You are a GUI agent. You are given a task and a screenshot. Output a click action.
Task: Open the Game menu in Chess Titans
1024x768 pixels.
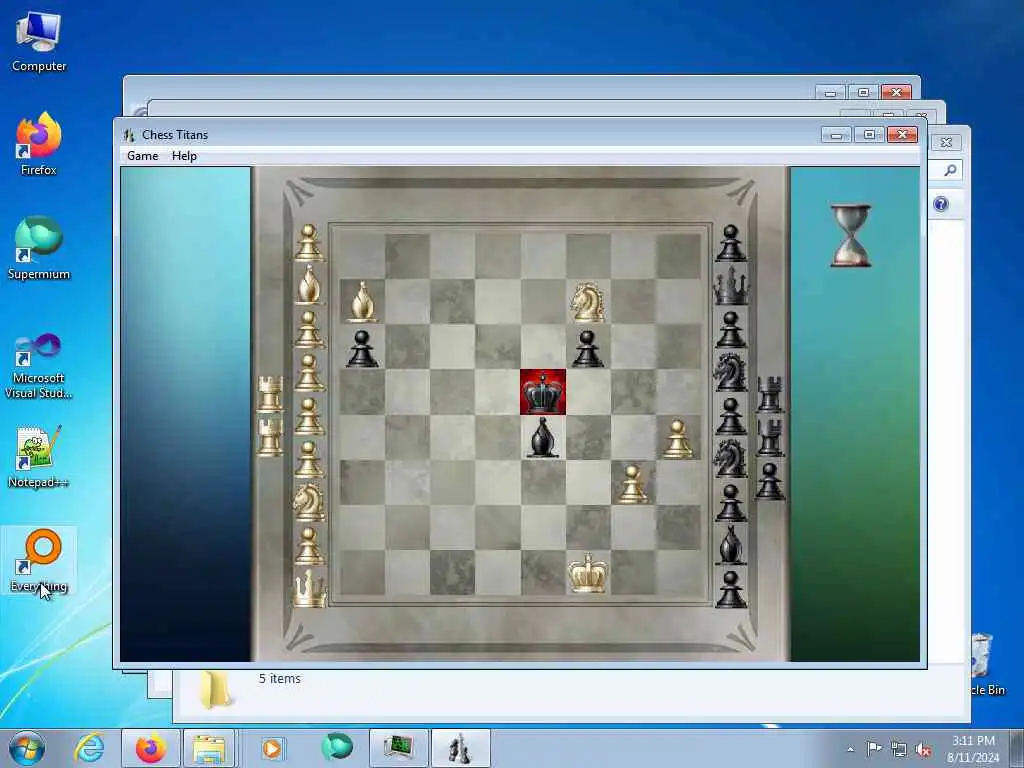click(x=142, y=156)
